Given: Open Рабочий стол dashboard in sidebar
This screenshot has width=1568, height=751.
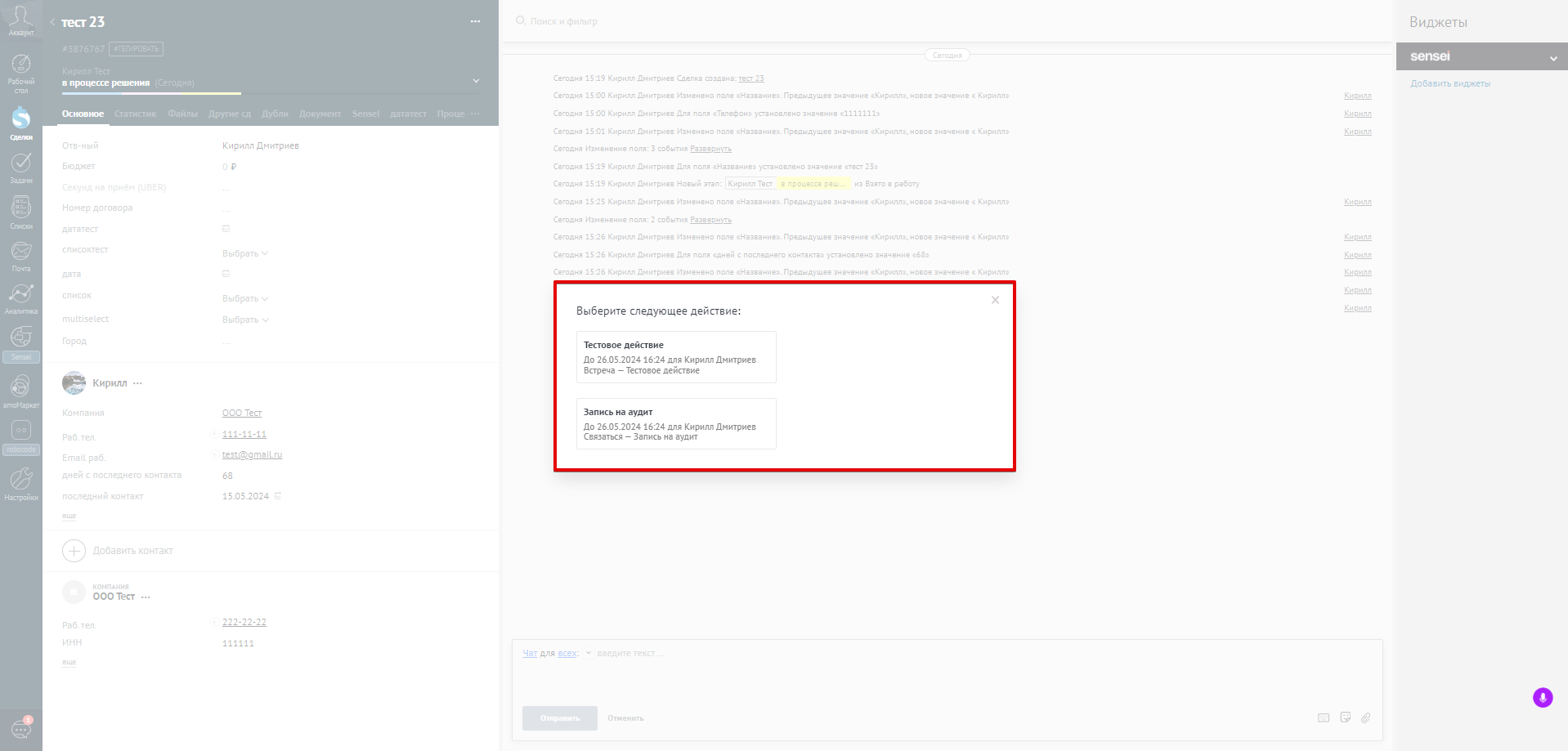Looking at the screenshot, I should pyautogui.click(x=20, y=74).
